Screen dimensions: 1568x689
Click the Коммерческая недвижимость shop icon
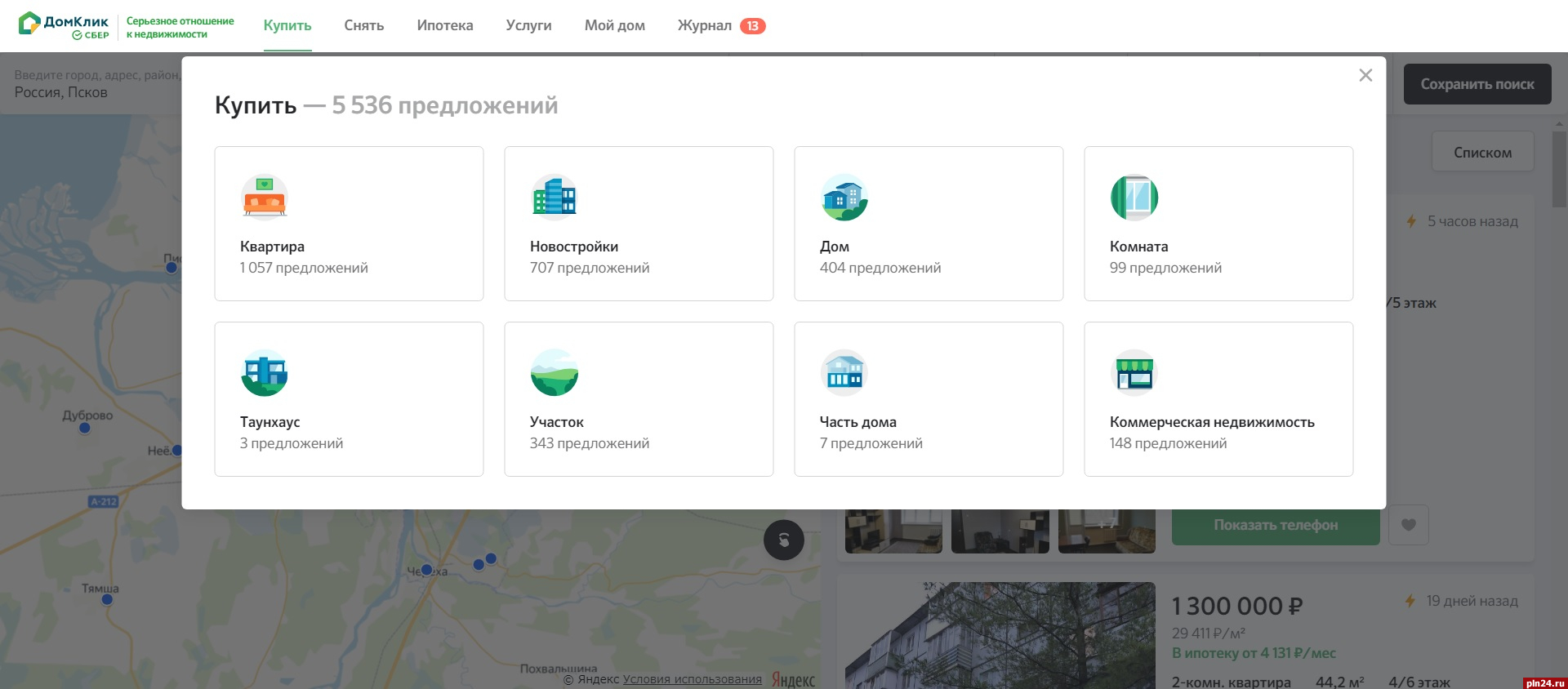tap(1134, 373)
